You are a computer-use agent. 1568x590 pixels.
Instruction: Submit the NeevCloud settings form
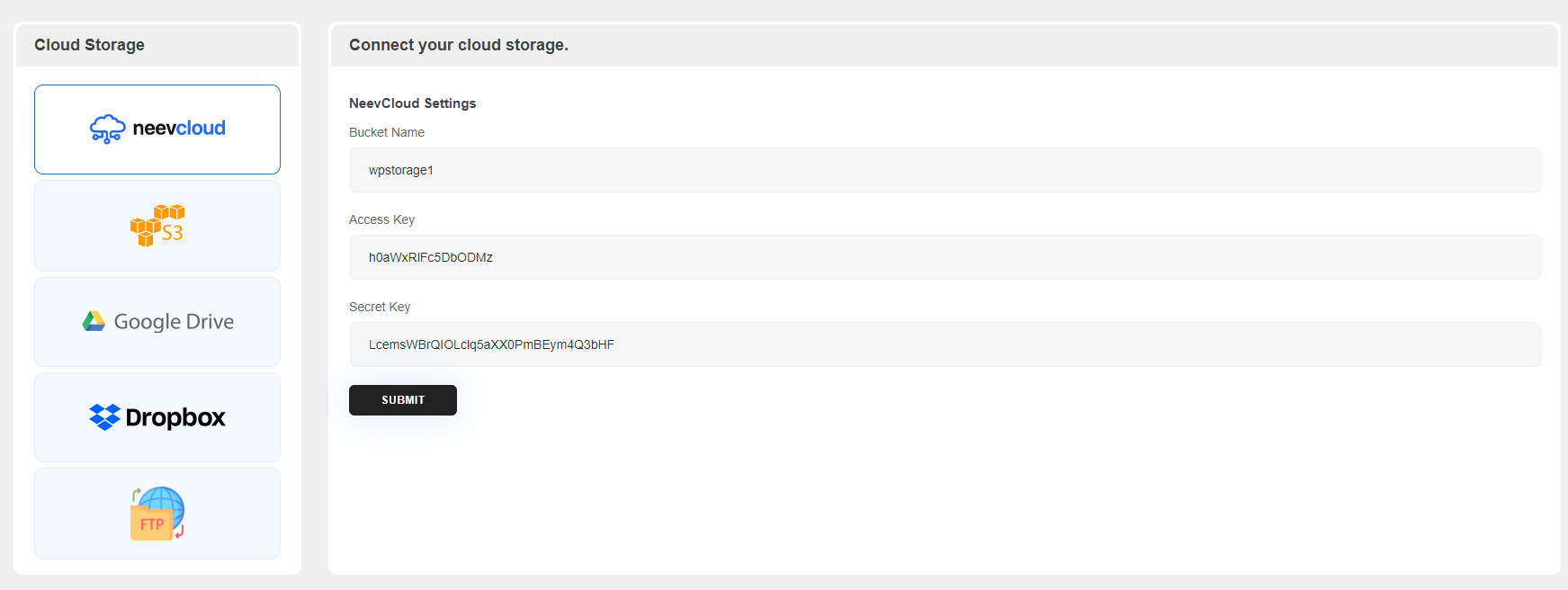click(403, 400)
